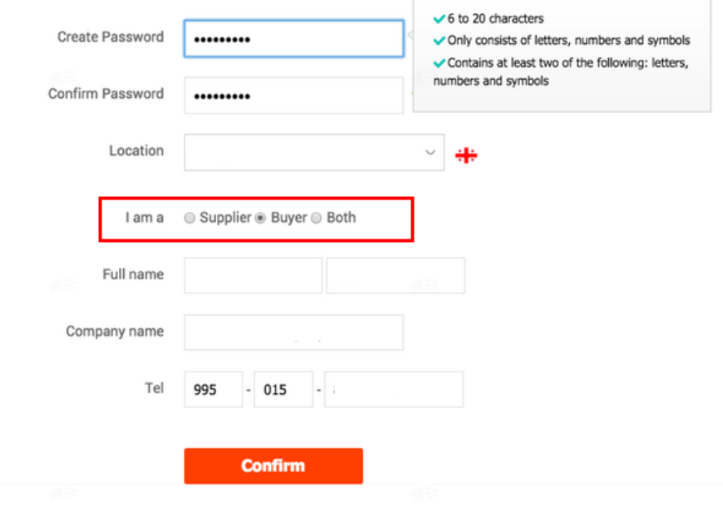723x507 pixels.
Task: Click the last Tel number field
Action: click(x=394, y=389)
